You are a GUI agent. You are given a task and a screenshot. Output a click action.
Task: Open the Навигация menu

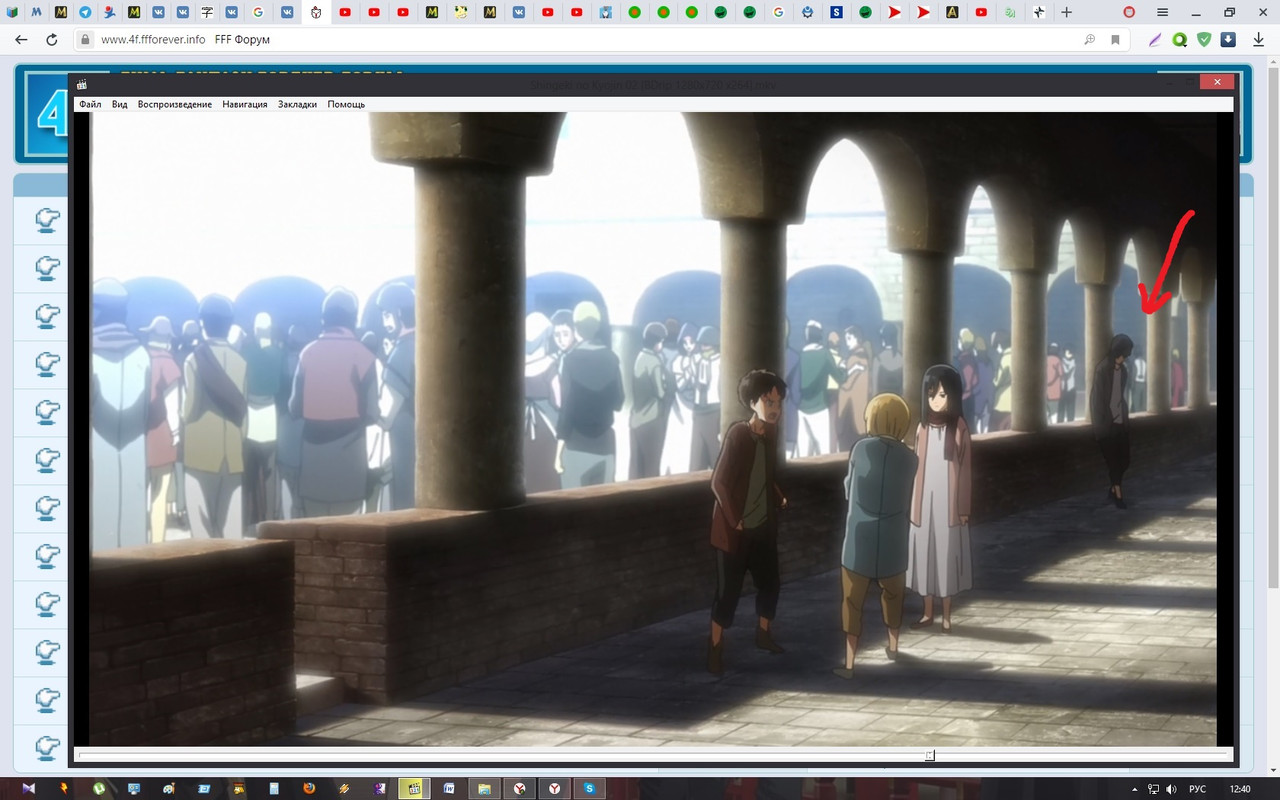pyautogui.click(x=245, y=104)
